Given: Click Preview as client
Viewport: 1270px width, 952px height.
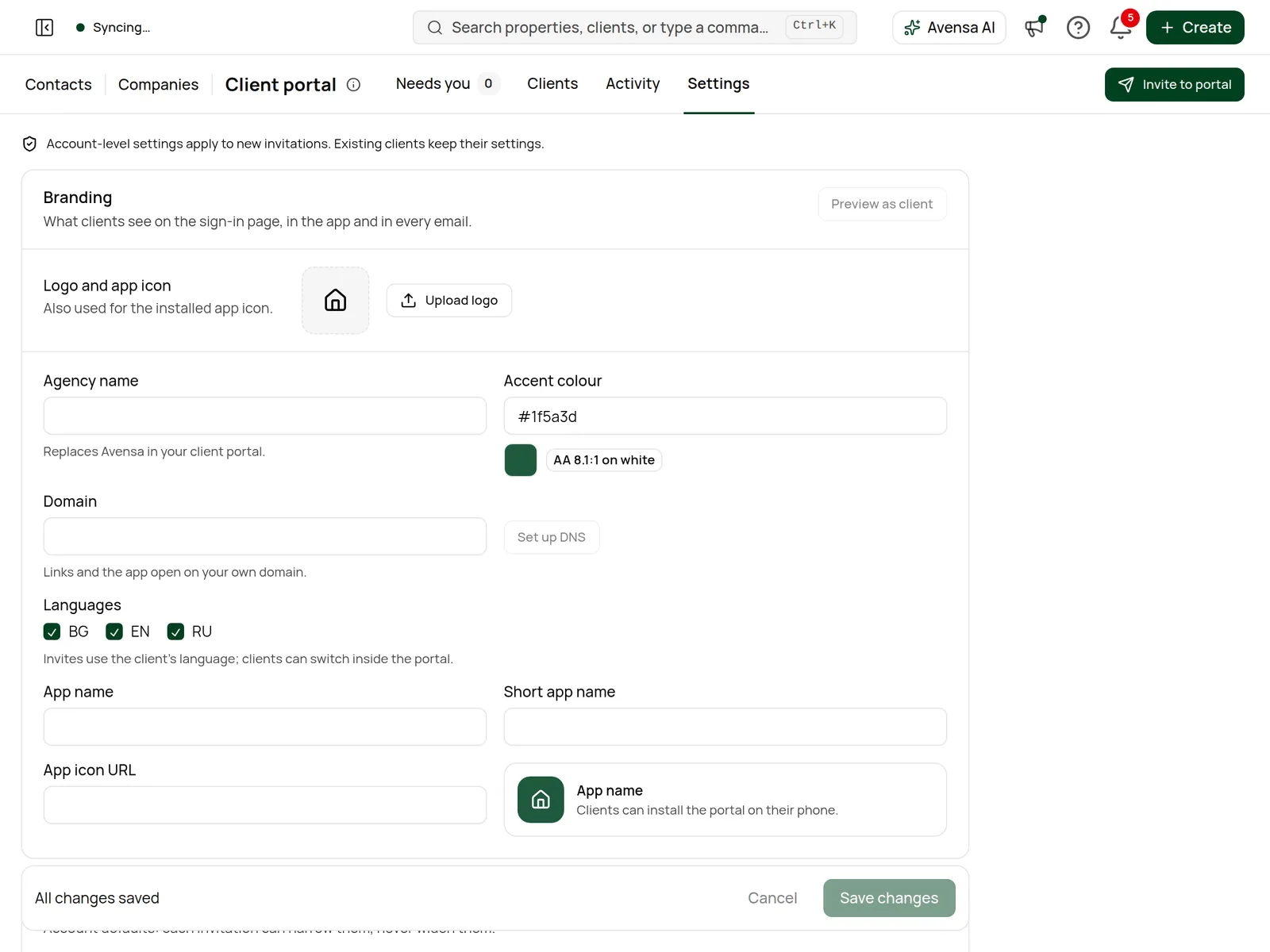Looking at the screenshot, I should coord(882,205).
